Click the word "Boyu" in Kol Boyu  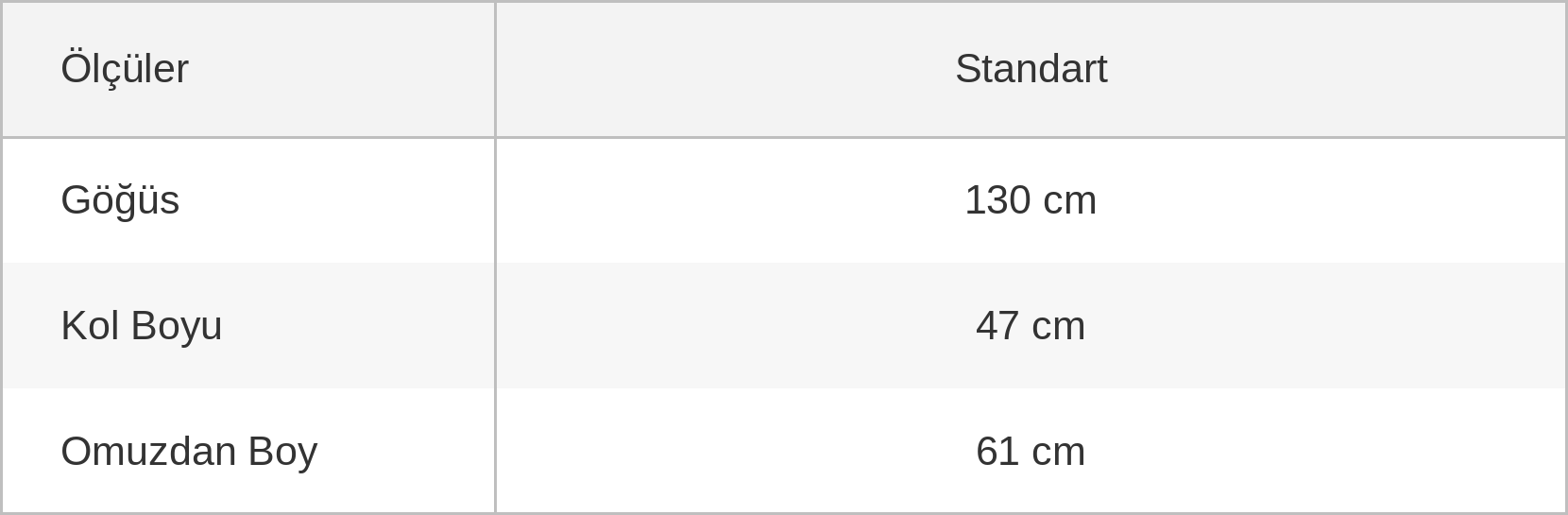[177, 327]
